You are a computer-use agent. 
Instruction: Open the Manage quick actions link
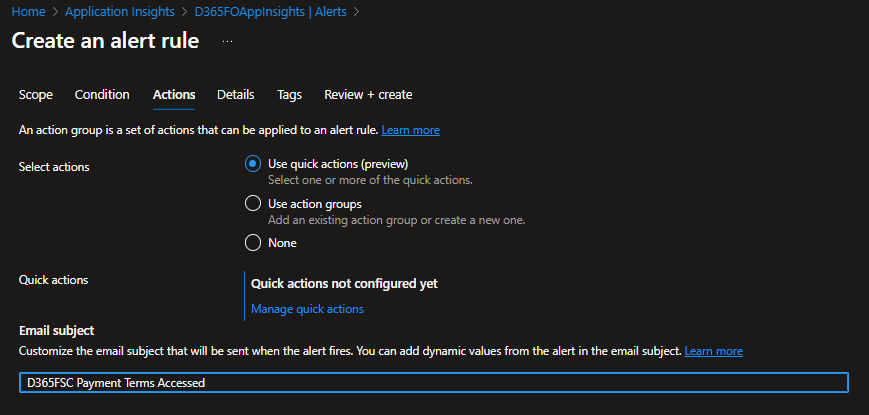pyautogui.click(x=307, y=309)
